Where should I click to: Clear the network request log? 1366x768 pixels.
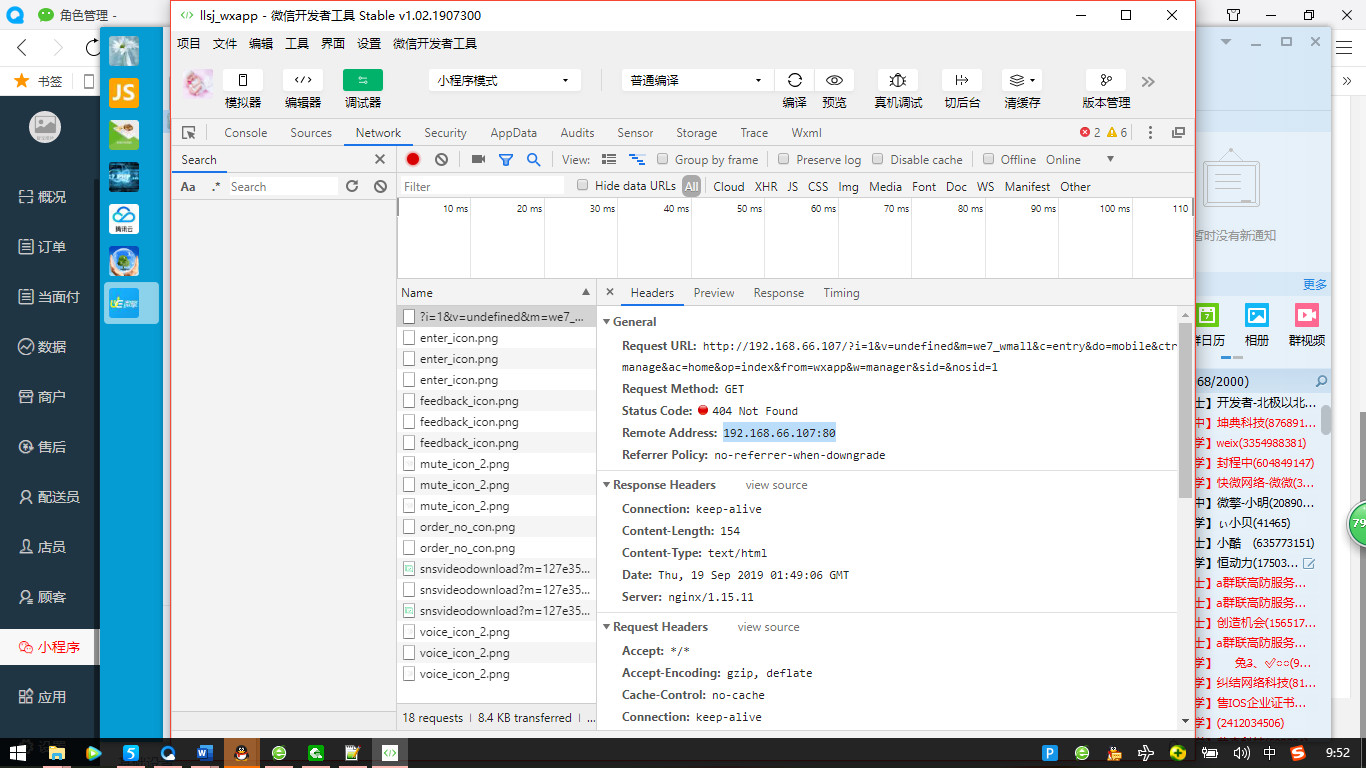click(441, 159)
